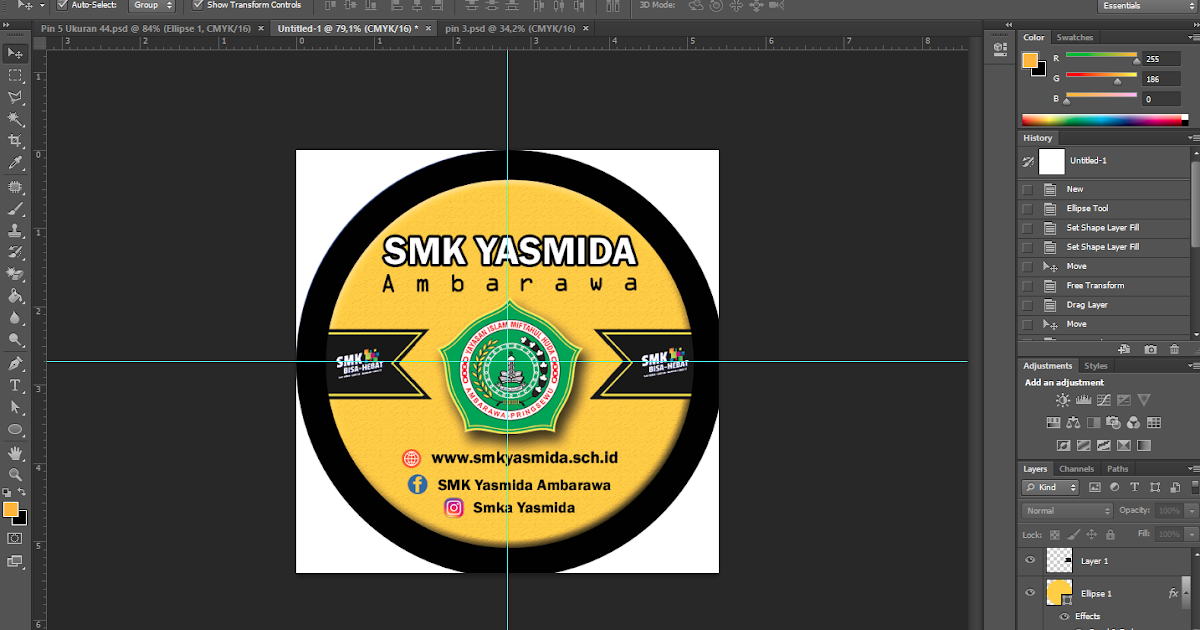Select the Move tool in the toolbox

15,53
